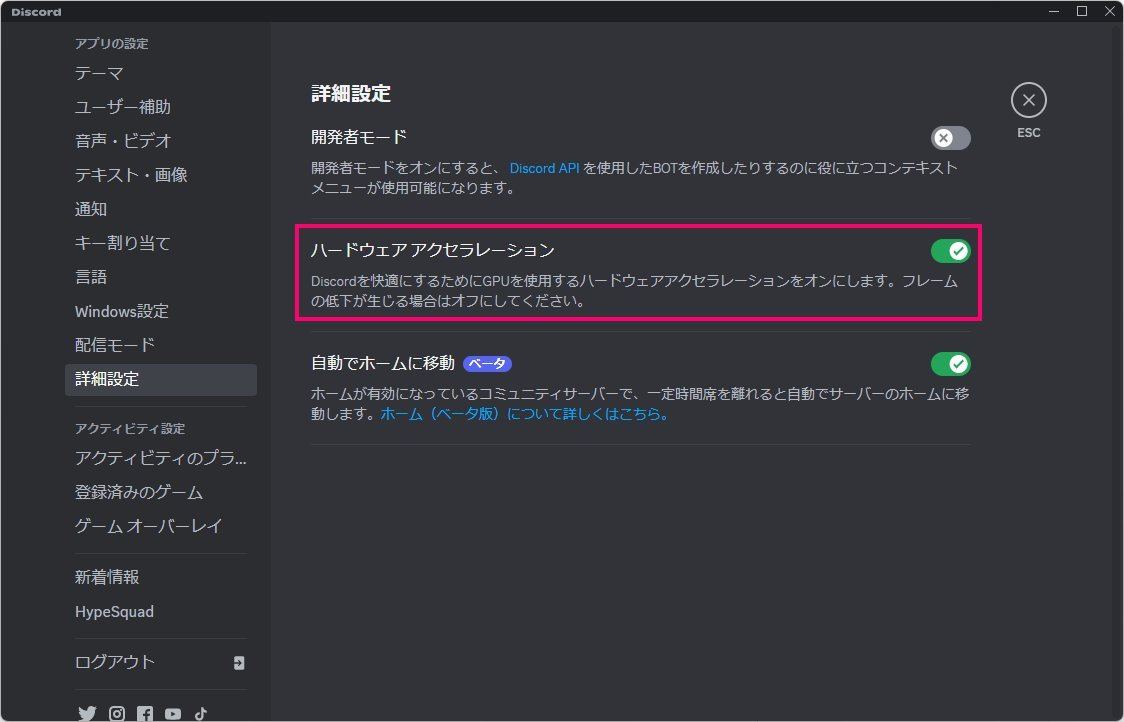Follow the Discord API link
This screenshot has width=1124, height=722.
tap(544, 168)
